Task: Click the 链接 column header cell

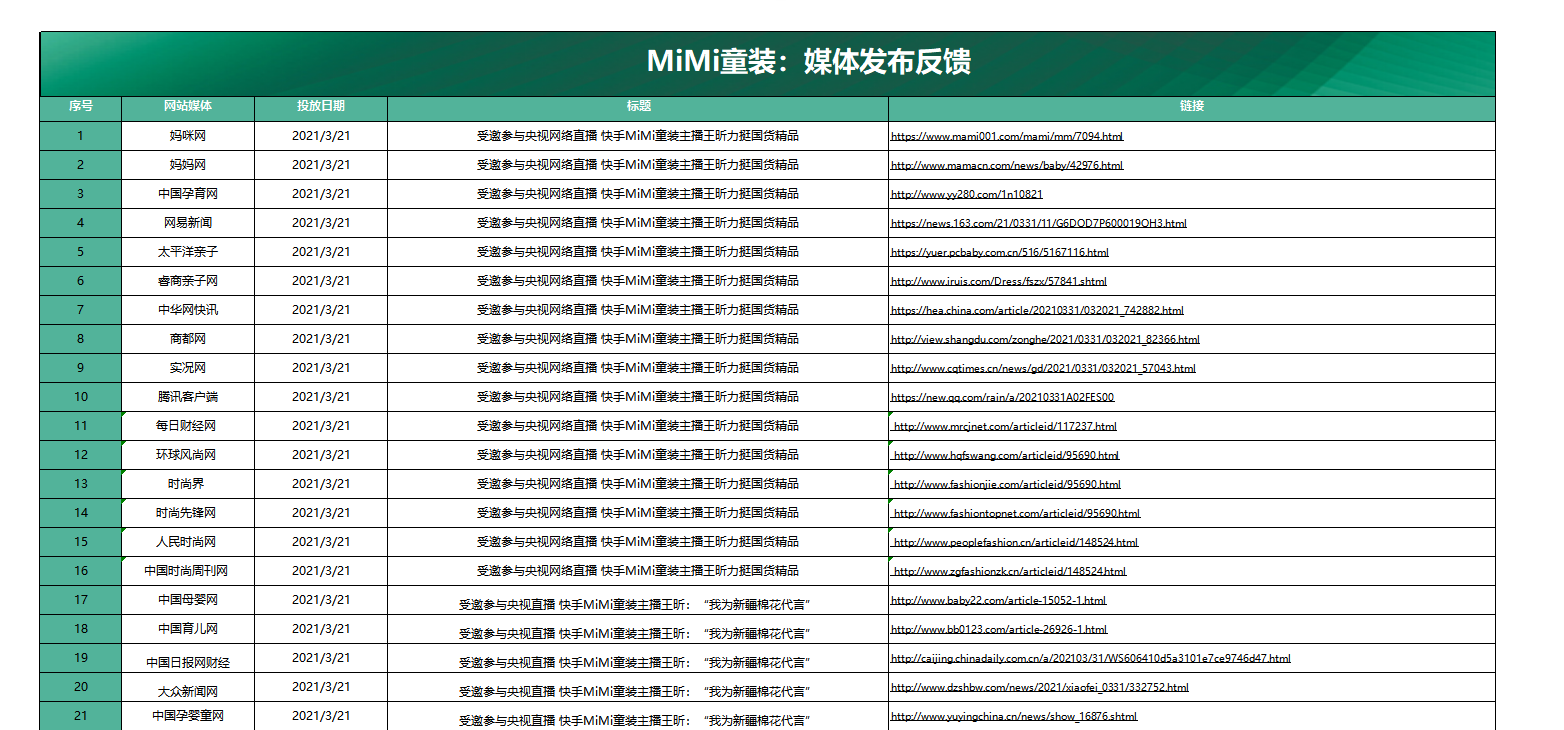Action: 1191,106
